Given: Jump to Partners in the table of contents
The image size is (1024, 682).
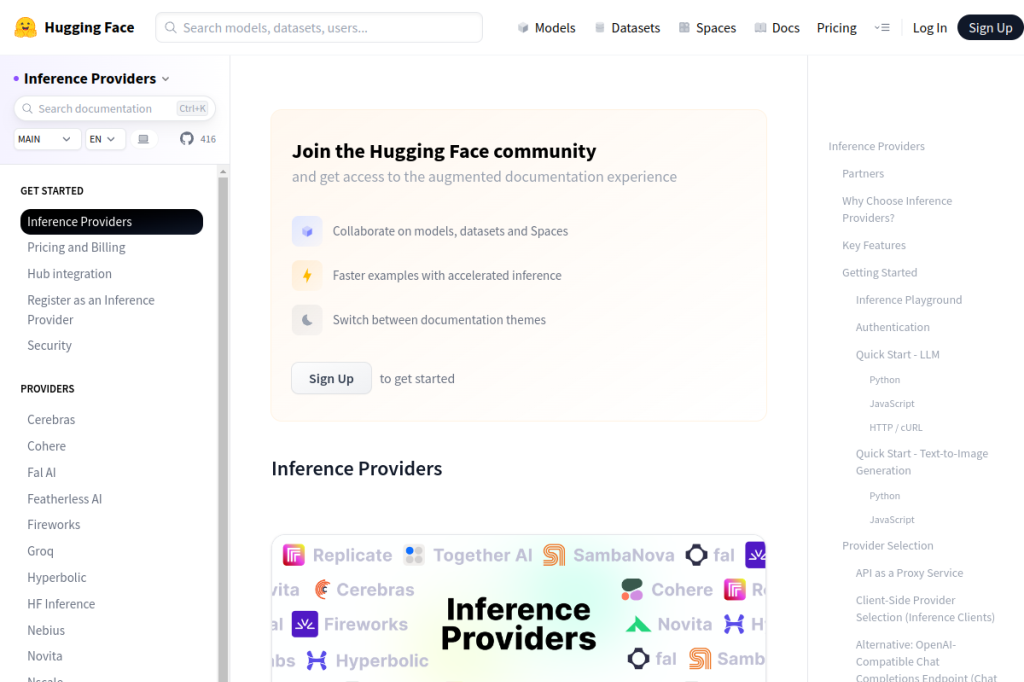Looking at the screenshot, I should pos(863,174).
